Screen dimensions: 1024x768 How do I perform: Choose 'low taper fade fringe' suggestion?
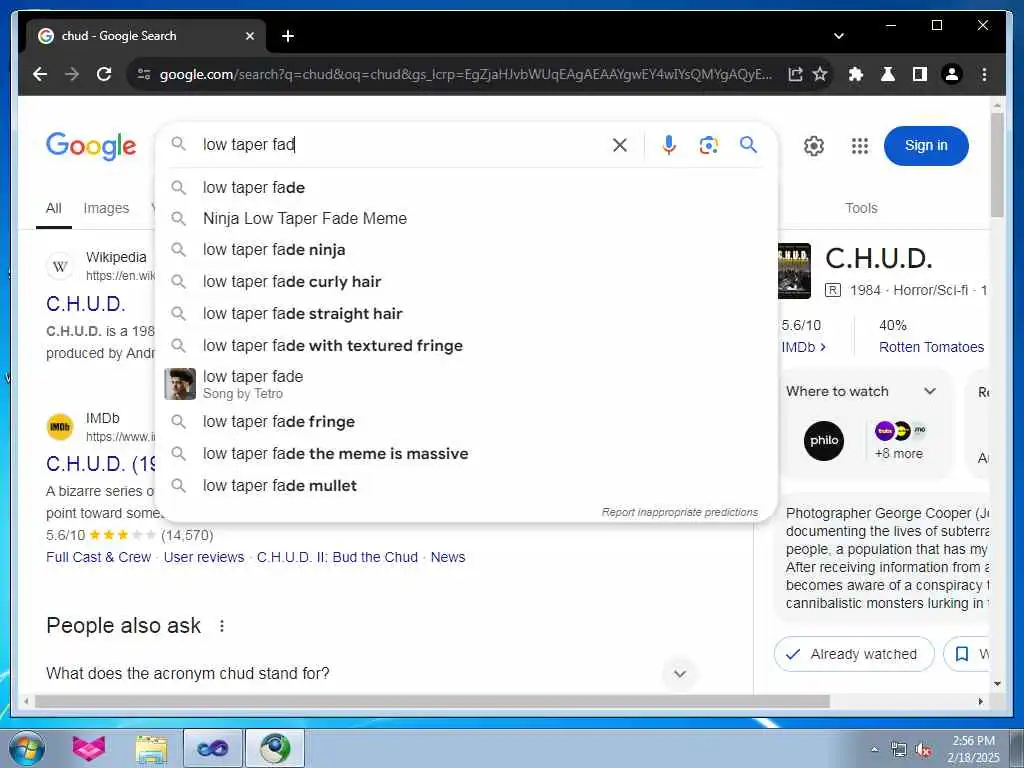[466, 422]
